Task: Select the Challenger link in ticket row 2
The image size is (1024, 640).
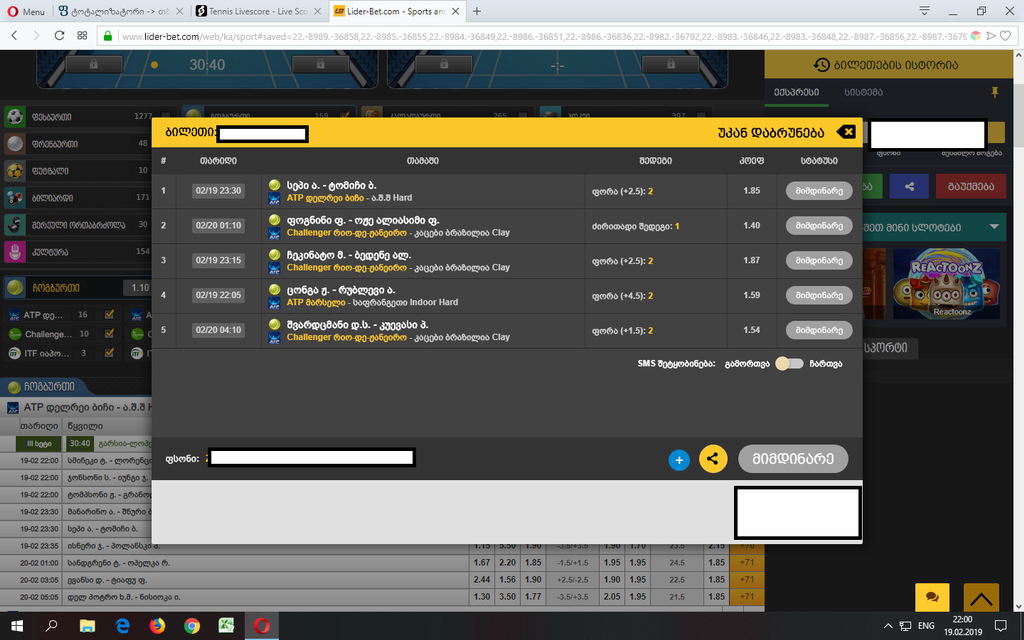Action: [x=346, y=232]
